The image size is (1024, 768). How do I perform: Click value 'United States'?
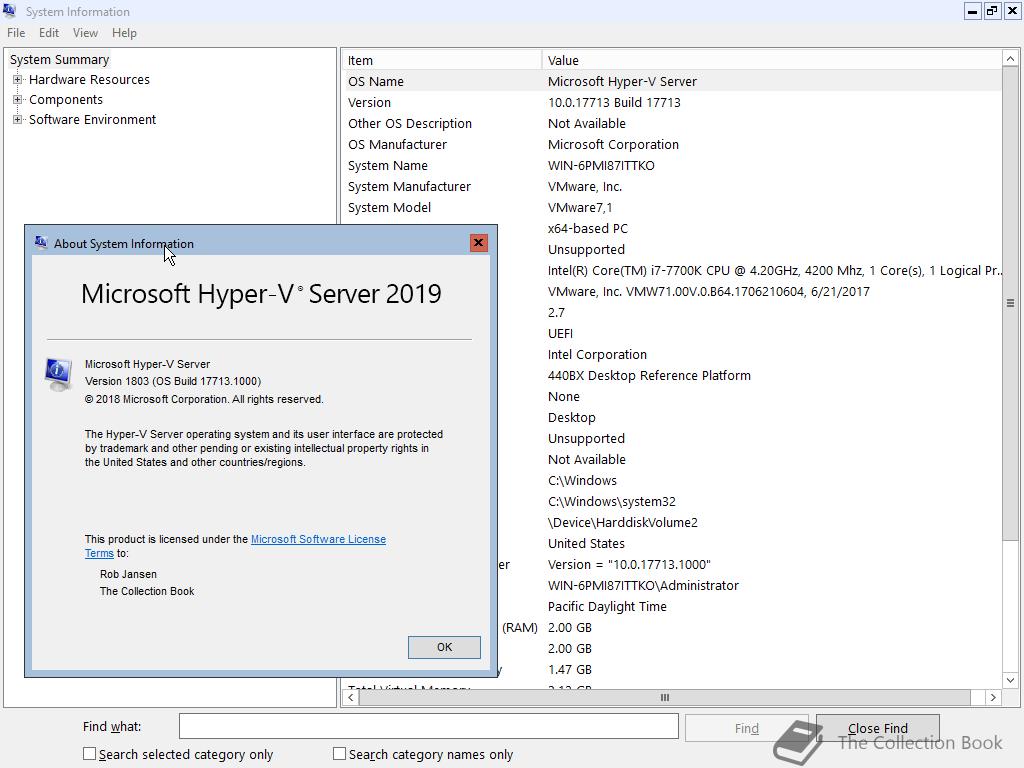586,543
